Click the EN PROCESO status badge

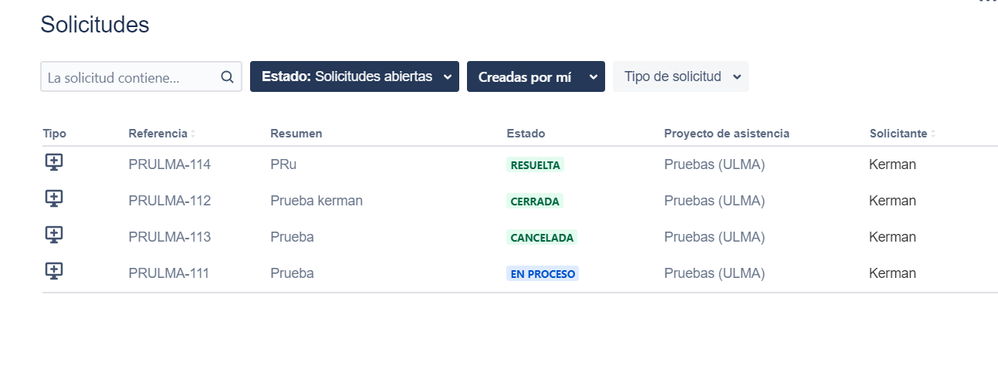(x=542, y=274)
